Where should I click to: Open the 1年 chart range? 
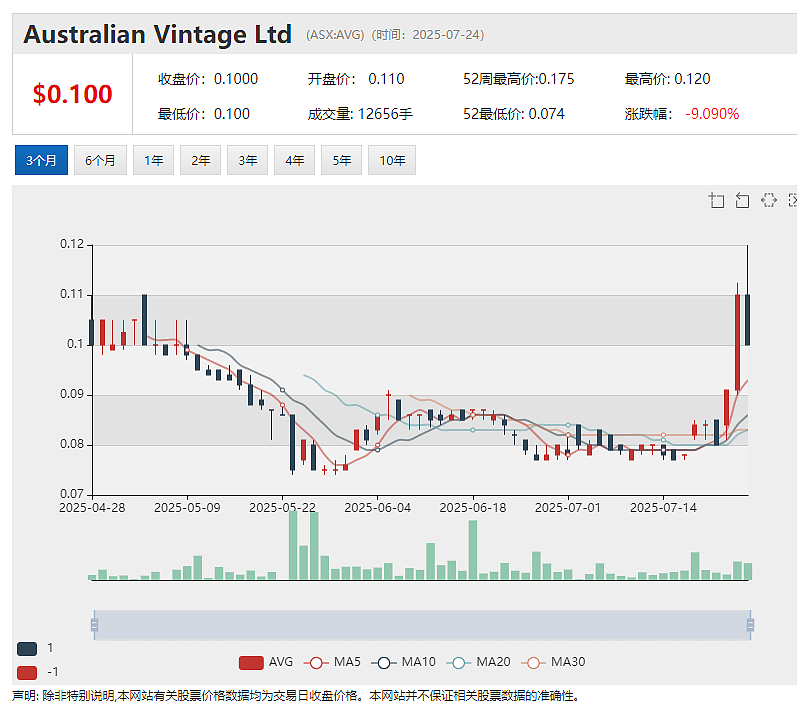154,160
